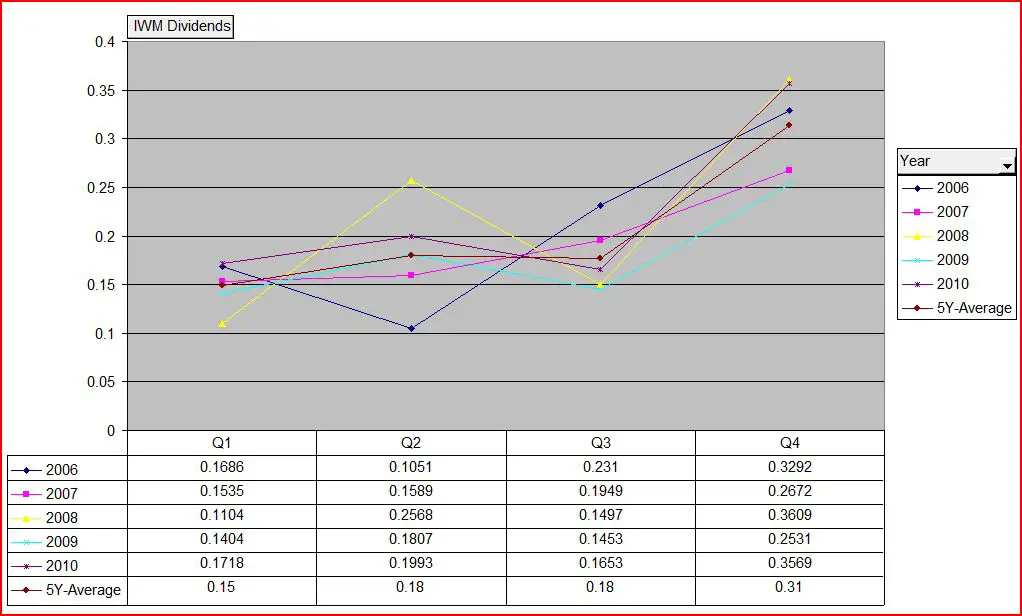Click the 0.1686 table value
This screenshot has height=616, width=1022.
coord(222,467)
